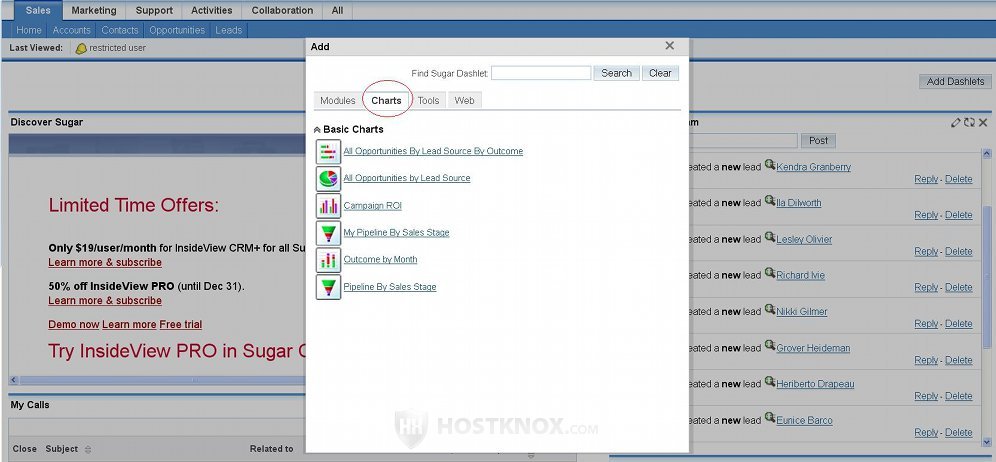996x462 pixels.
Task: Open All Opportunities By Lead Source By Outcome link
Action: click(x=433, y=151)
